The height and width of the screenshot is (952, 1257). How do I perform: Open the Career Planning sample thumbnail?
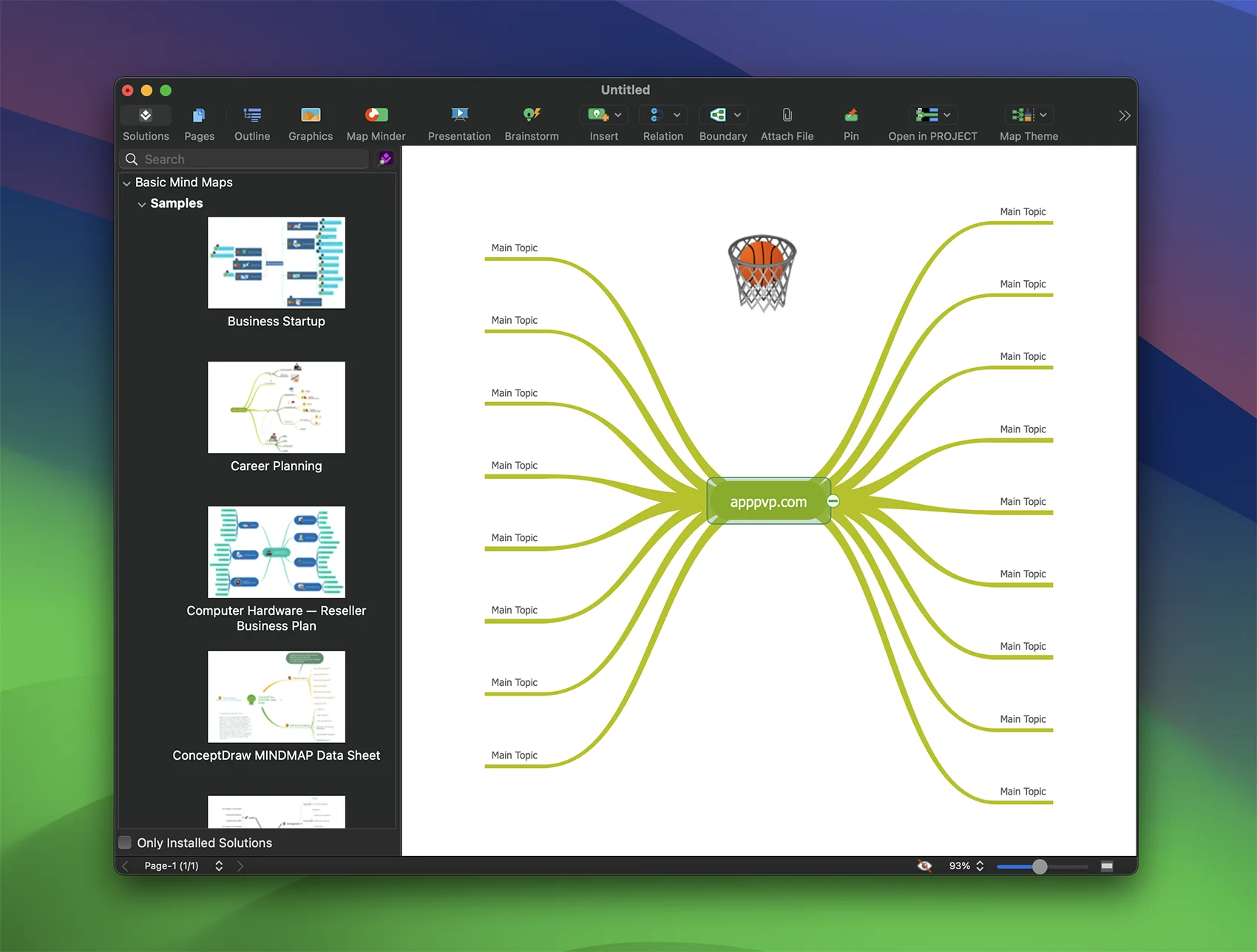pyautogui.click(x=277, y=407)
